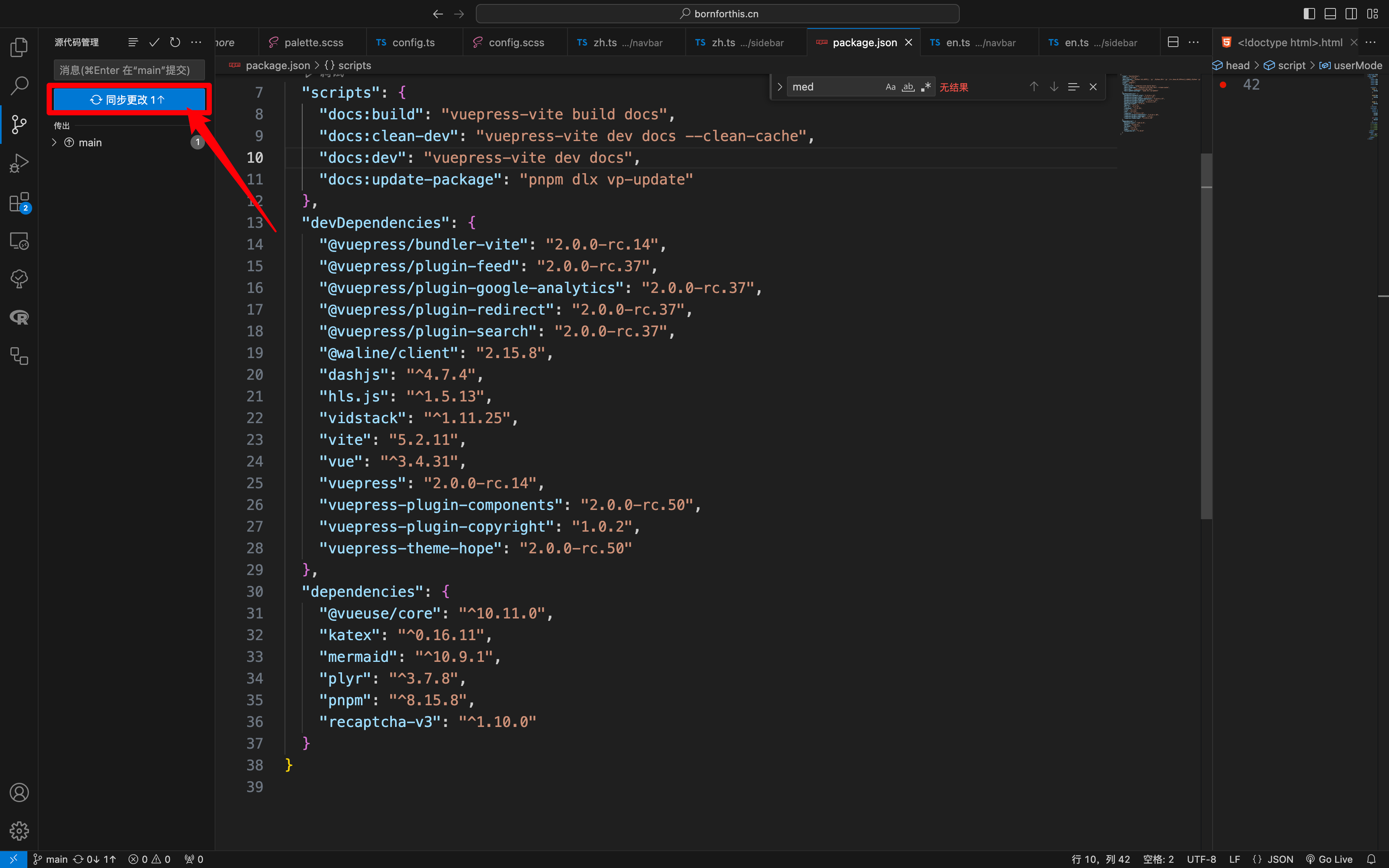Click the remote window icon in status bar
Screen dimensions: 1389x868
tap(13, 860)
